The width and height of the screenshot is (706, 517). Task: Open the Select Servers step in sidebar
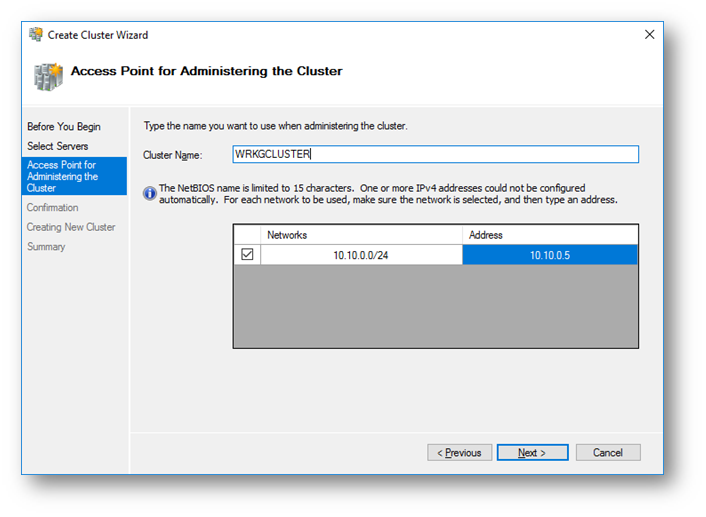pos(58,146)
